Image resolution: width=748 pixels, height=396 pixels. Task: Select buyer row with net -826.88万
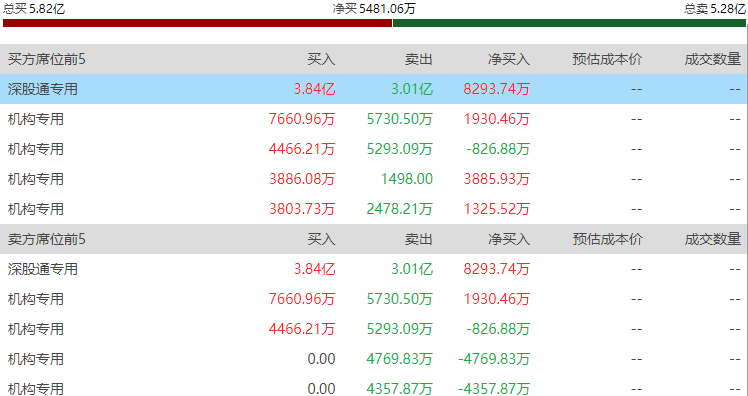click(374, 149)
